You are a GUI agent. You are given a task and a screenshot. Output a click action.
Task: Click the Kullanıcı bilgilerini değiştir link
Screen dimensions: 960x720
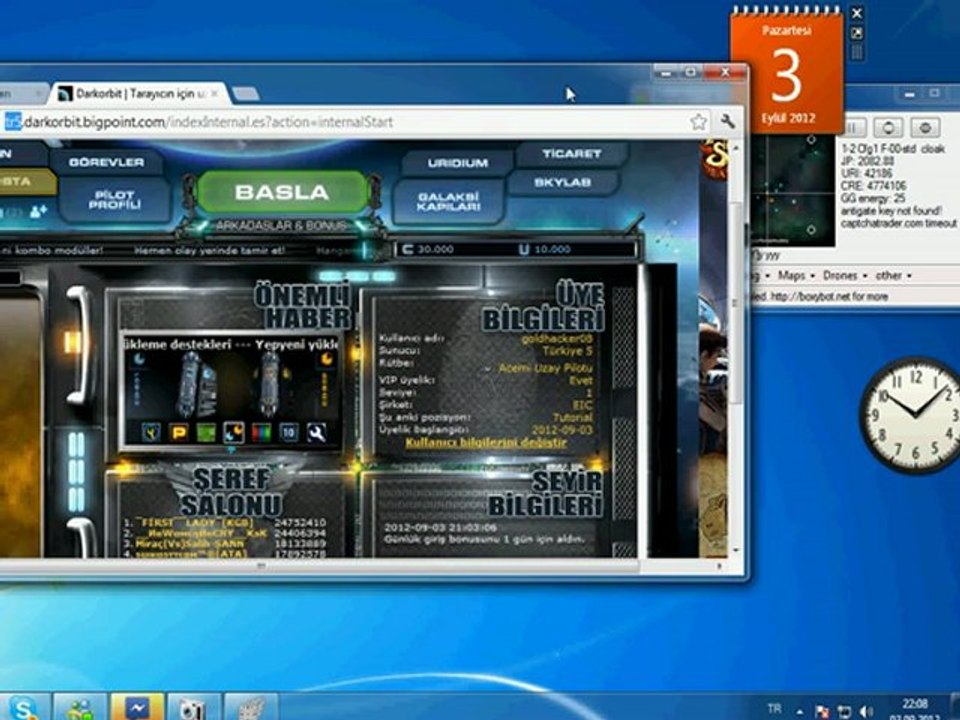coord(486,442)
